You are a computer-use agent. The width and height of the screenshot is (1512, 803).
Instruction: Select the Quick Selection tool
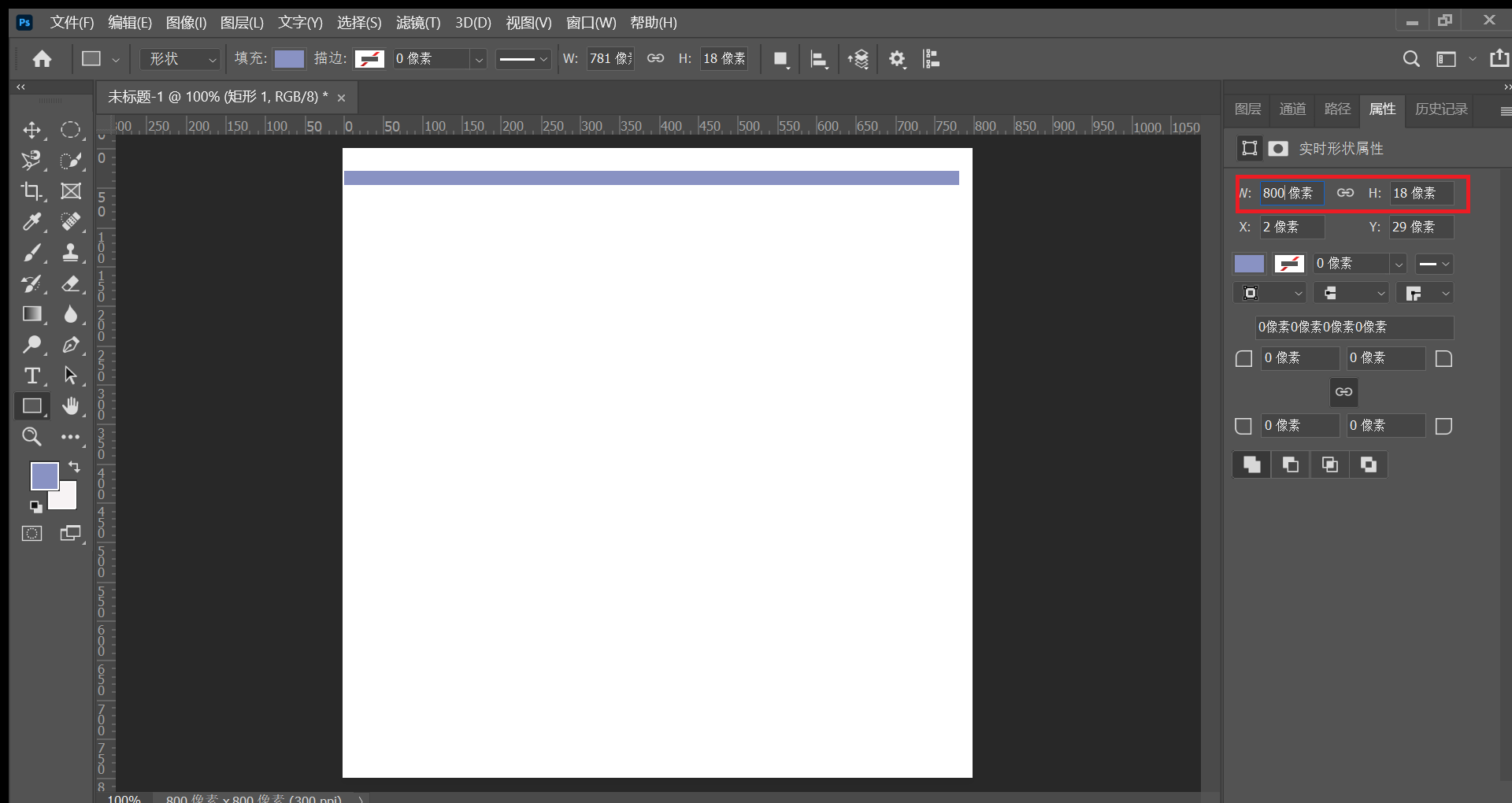pos(71,161)
